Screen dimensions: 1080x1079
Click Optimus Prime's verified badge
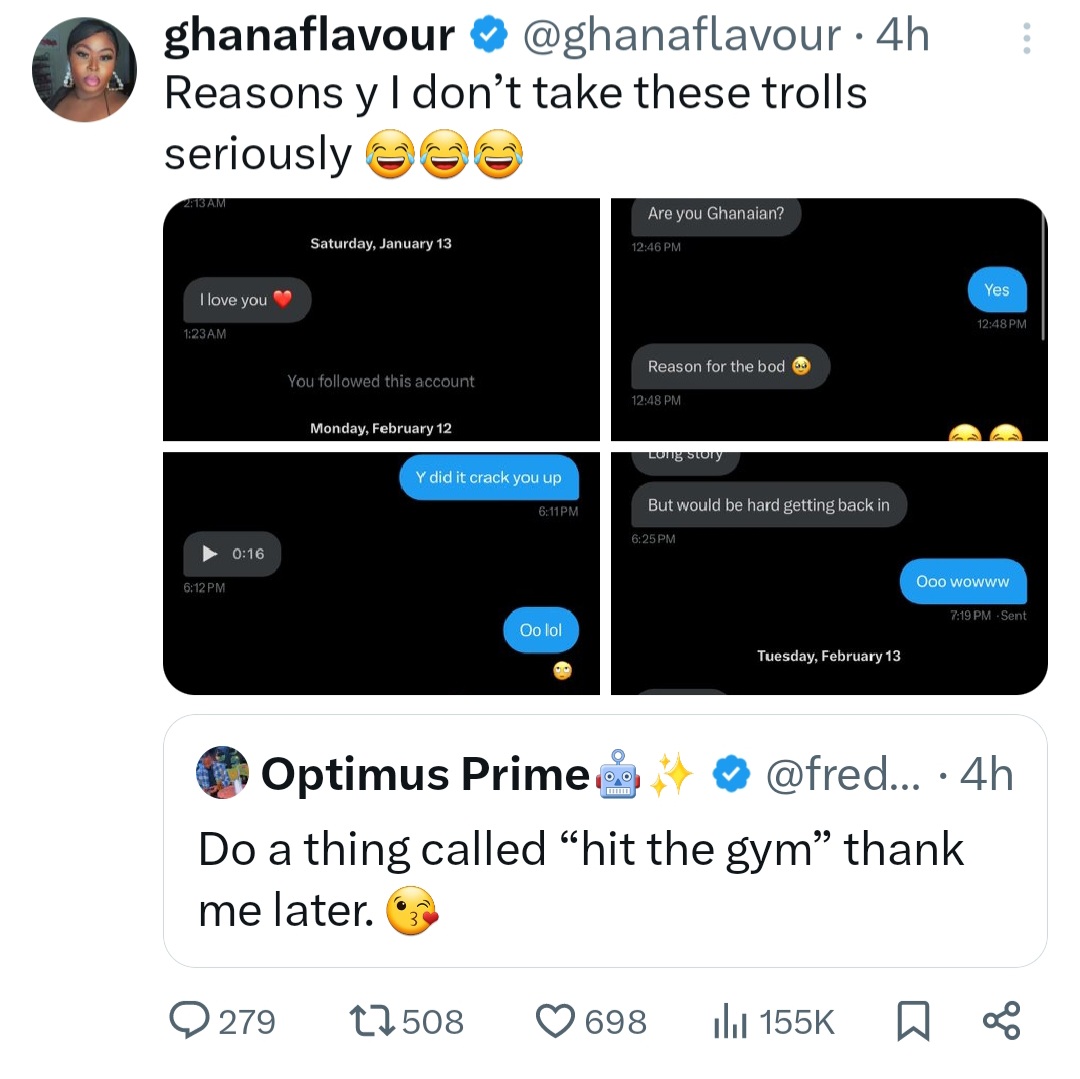click(x=733, y=774)
